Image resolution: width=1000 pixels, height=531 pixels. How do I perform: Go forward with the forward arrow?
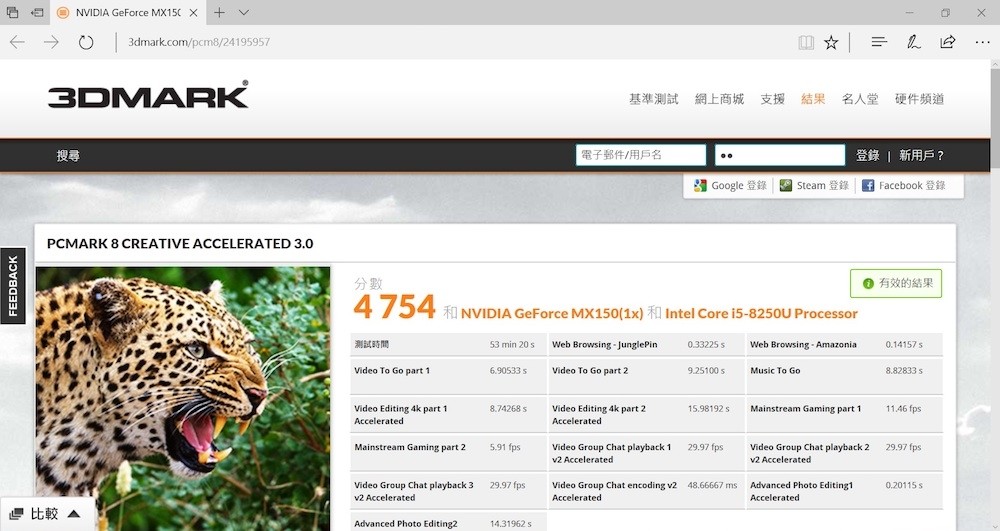[51, 42]
